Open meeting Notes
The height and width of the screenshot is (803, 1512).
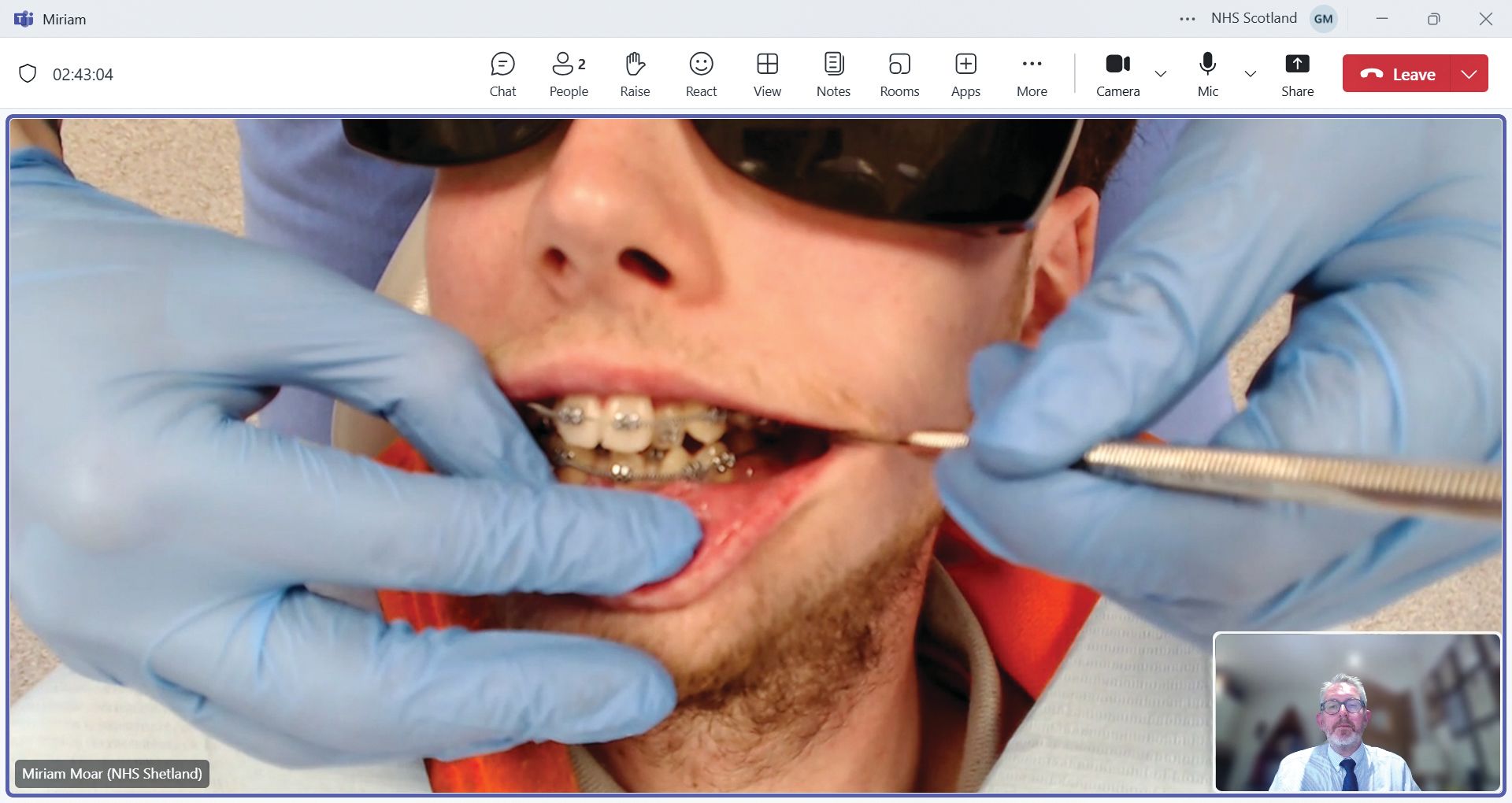[x=833, y=74]
